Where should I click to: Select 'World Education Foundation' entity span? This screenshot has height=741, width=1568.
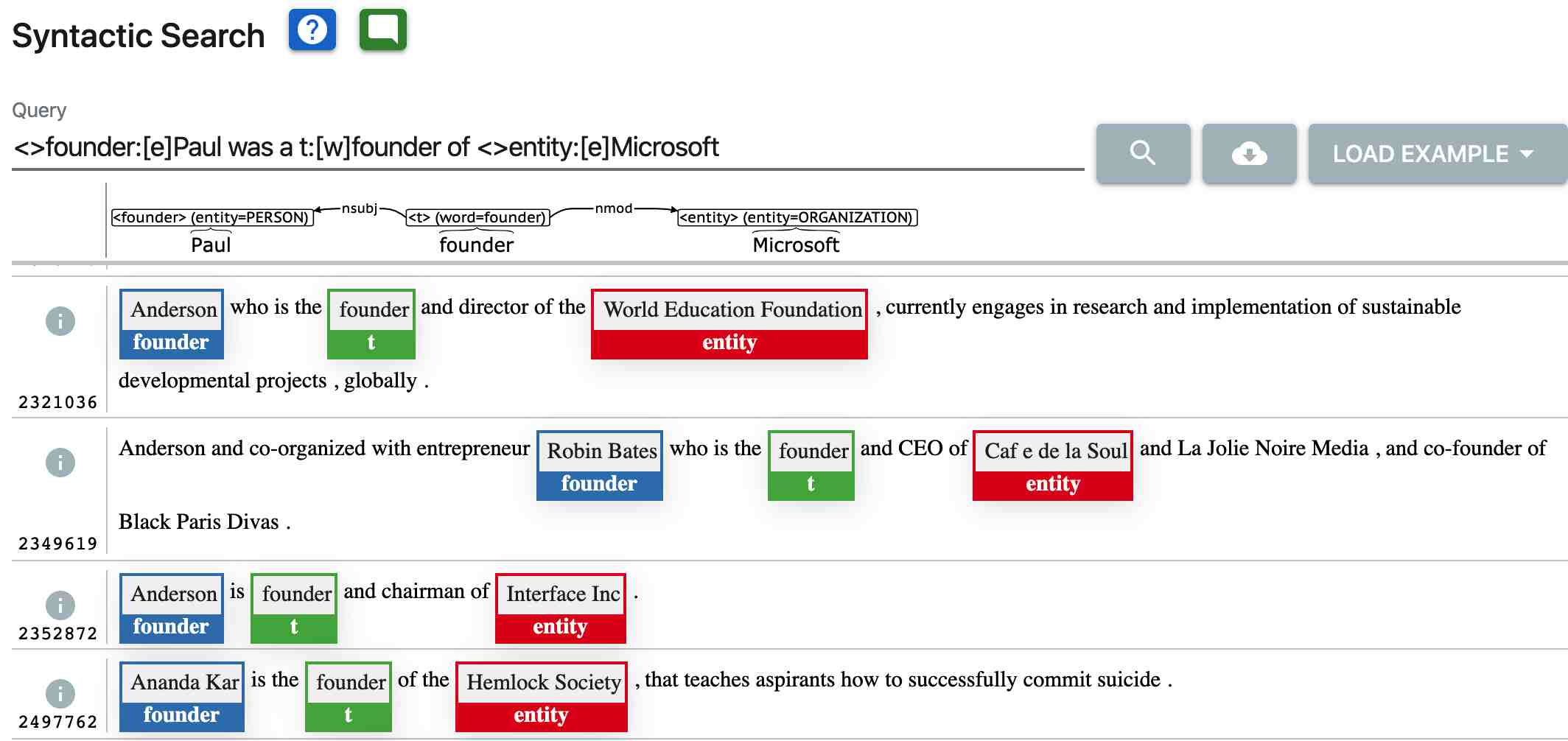[x=729, y=324]
